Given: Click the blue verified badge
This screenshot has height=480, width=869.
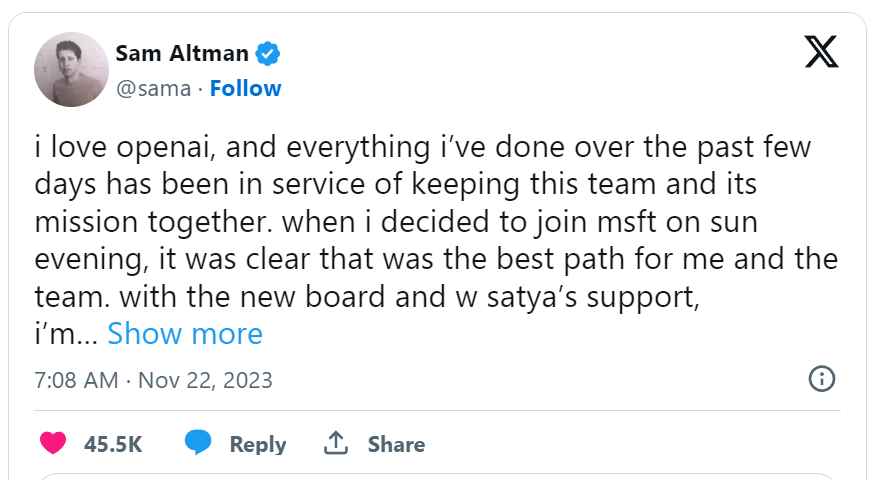Looking at the screenshot, I should coord(270,52).
